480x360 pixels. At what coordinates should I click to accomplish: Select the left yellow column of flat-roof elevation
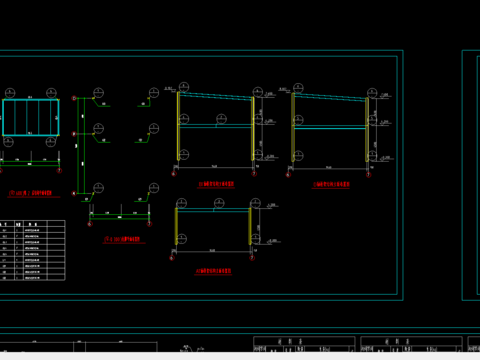point(176,226)
